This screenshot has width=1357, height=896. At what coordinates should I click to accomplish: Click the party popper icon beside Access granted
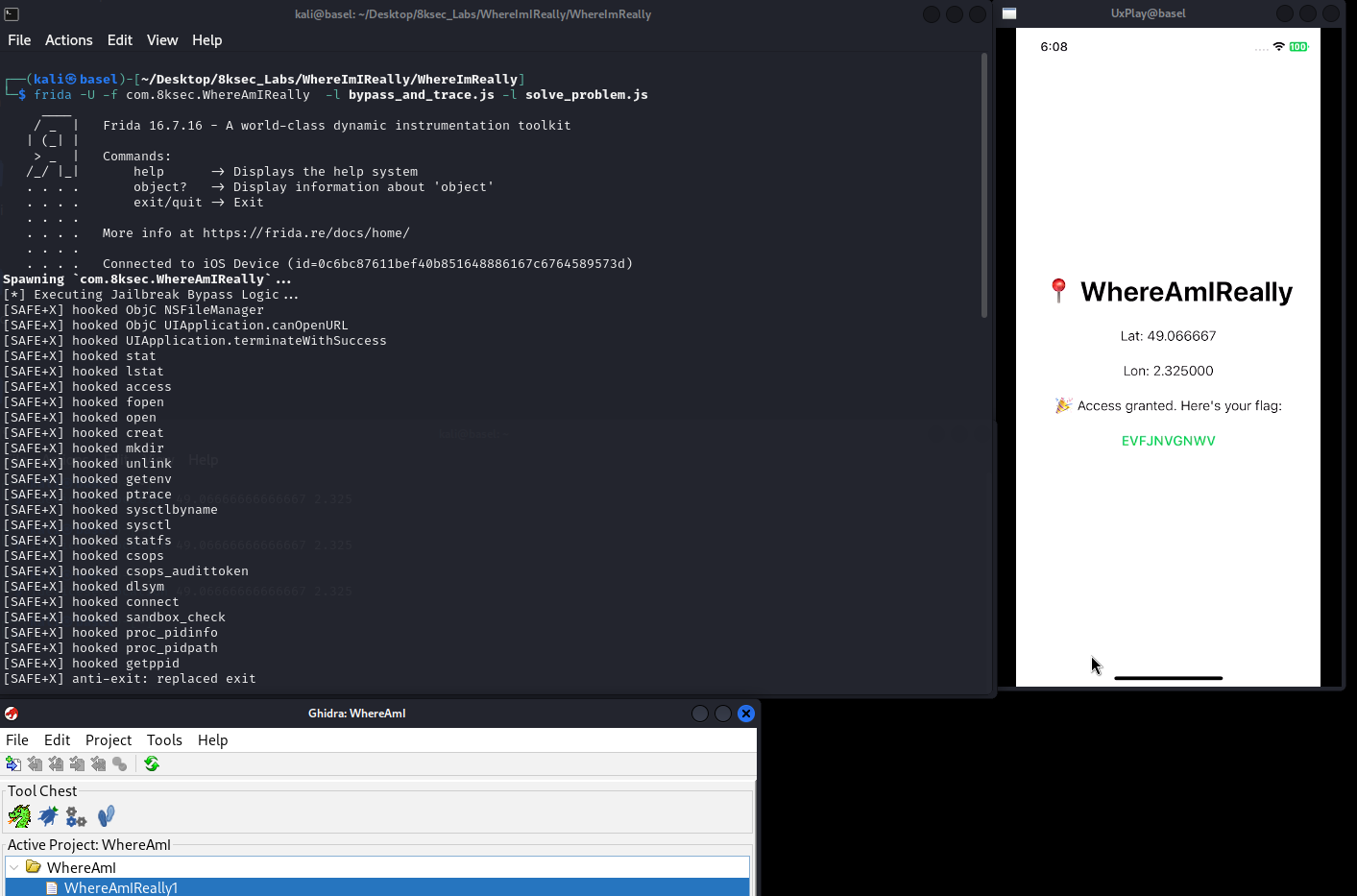pyautogui.click(x=1063, y=405)
